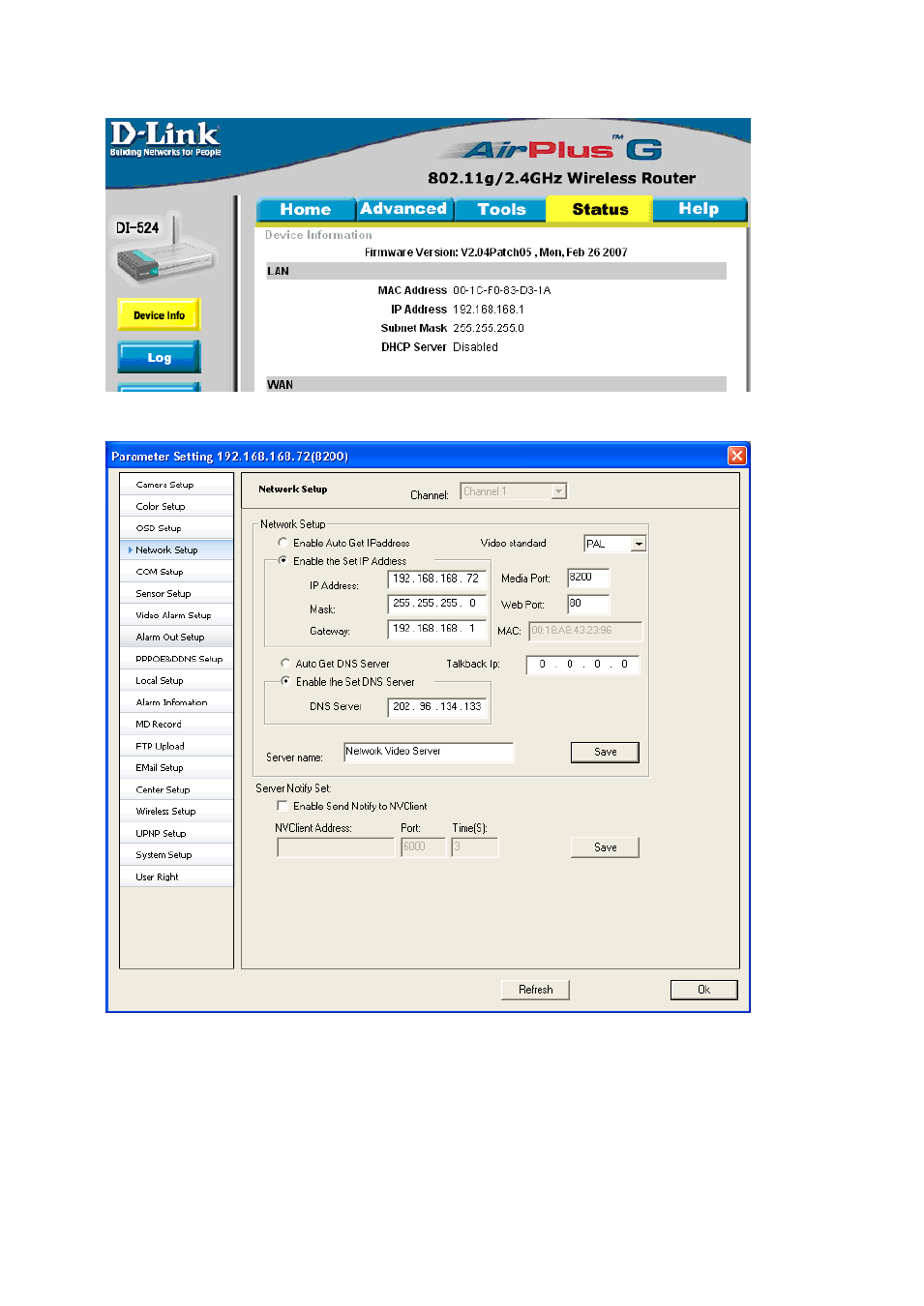Click the Firmware Version text
This screenshot has width=924, height=1306.
[495, 252]
